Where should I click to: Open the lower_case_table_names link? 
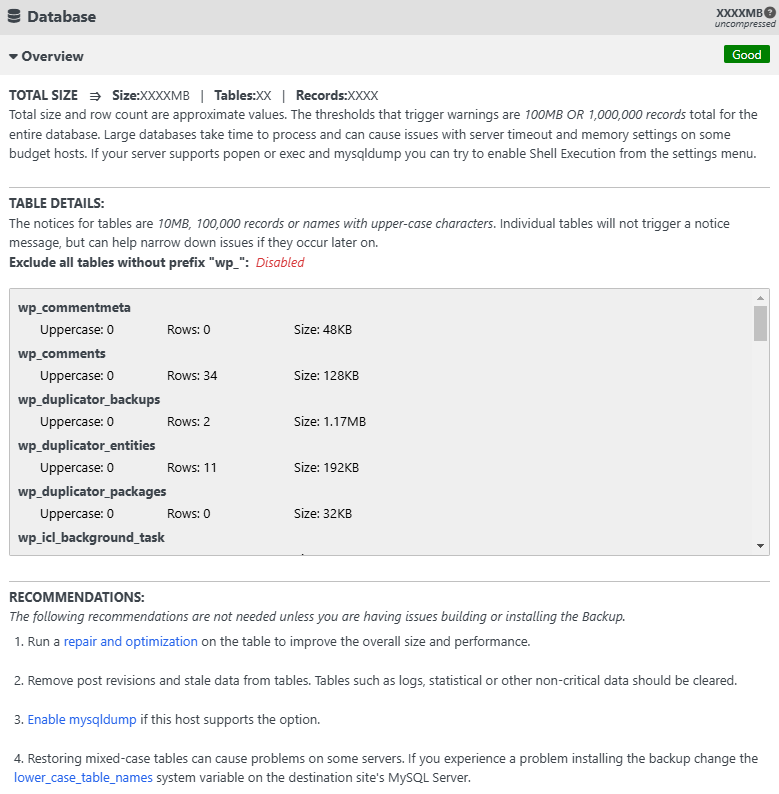pos(83,777)
